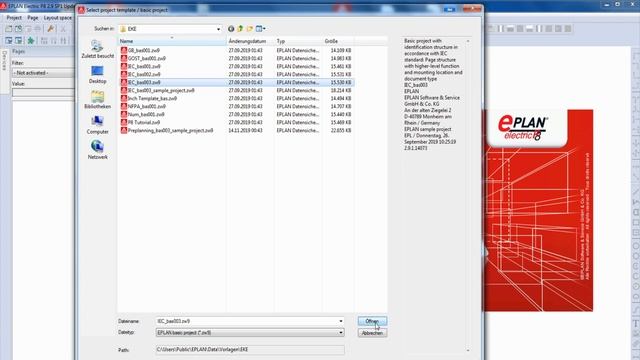The image size is (640, 360).
Task: Sort by the Typ column header
Action: (298, 41)
